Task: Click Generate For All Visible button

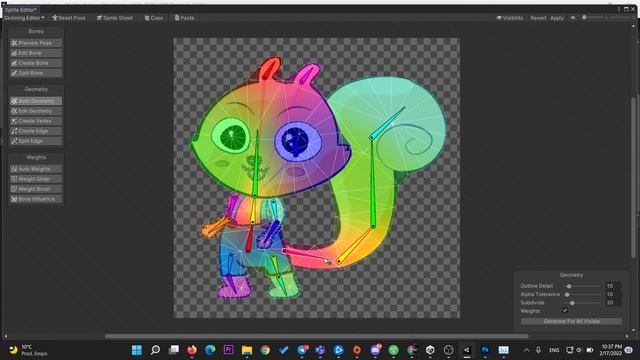Action: pyautogui.click(x=571, y=321)
